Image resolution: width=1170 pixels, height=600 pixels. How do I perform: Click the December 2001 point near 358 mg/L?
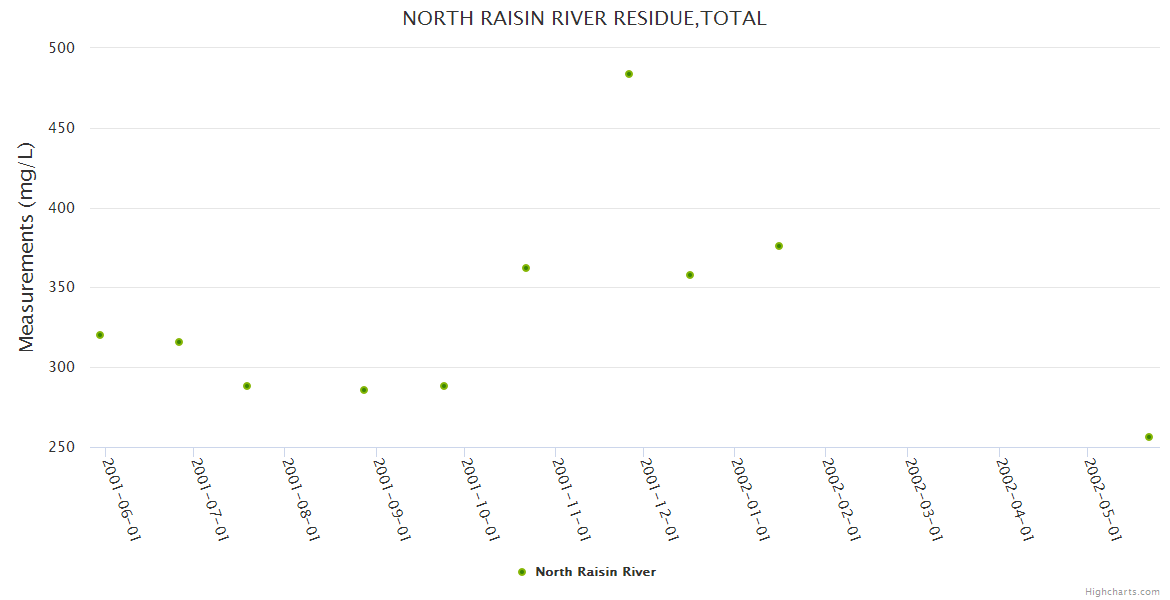tap(690, 275)
